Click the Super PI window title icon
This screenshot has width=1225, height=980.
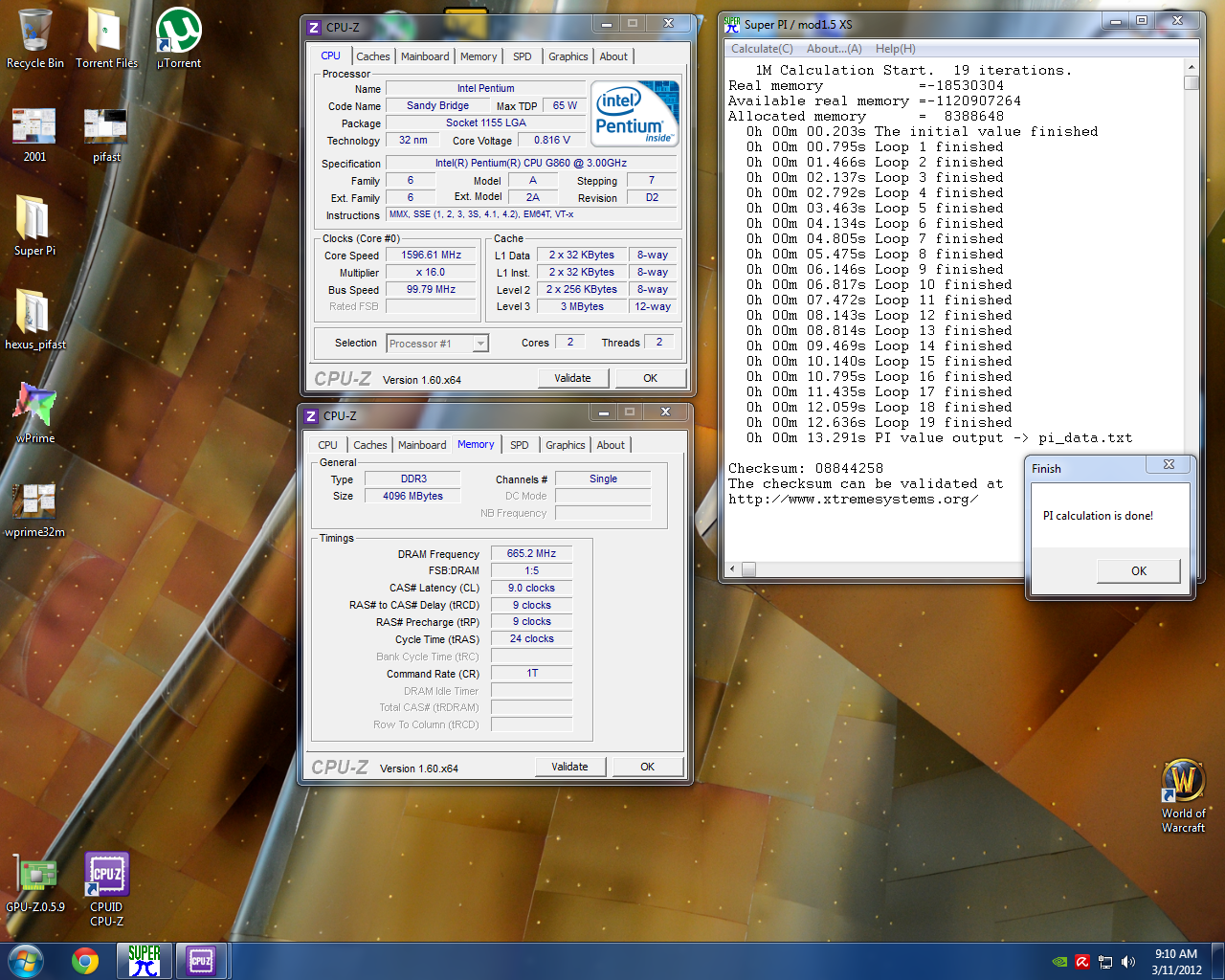732,24
